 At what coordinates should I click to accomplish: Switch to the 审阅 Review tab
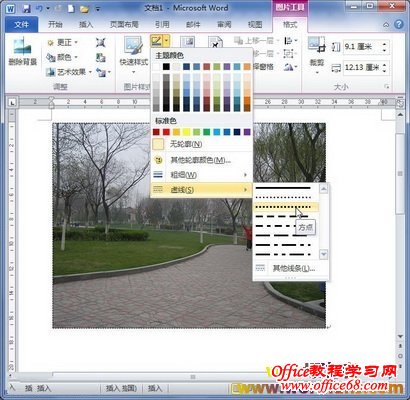point(224,24)
